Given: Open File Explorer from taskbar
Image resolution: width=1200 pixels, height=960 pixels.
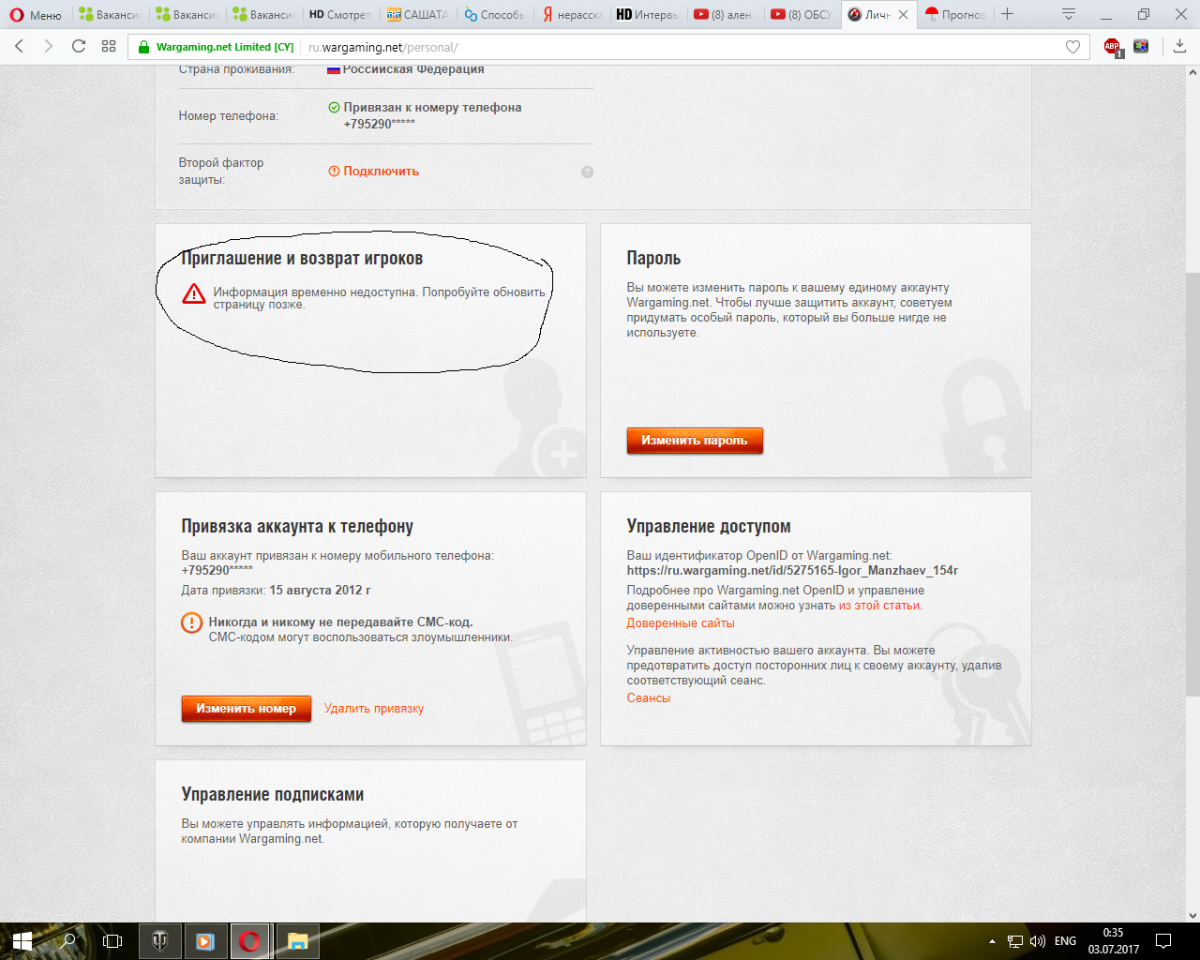Looking at the screenshot, I should tap(297, 941).
